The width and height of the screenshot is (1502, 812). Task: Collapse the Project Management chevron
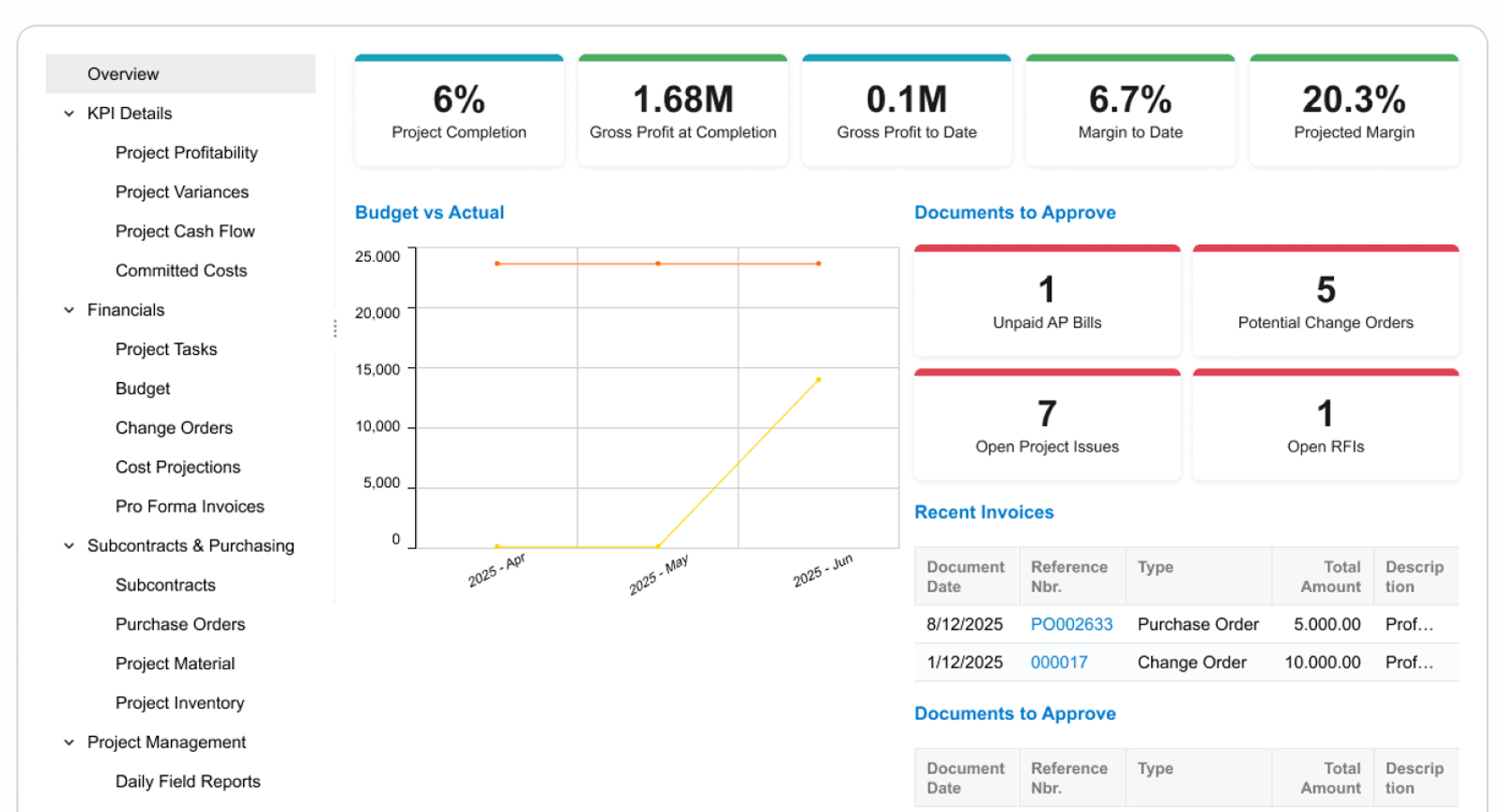[x=69, y=743]
